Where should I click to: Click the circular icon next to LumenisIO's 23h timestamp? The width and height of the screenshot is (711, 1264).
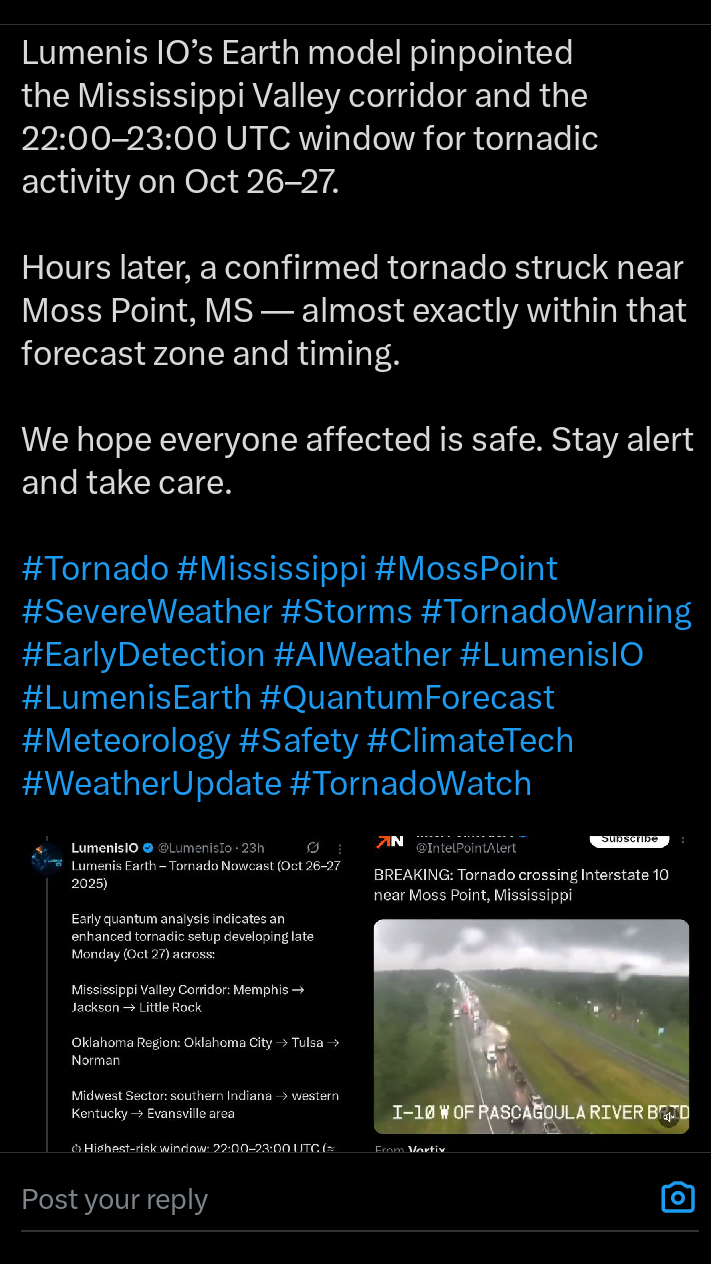(x=313, y=848)
